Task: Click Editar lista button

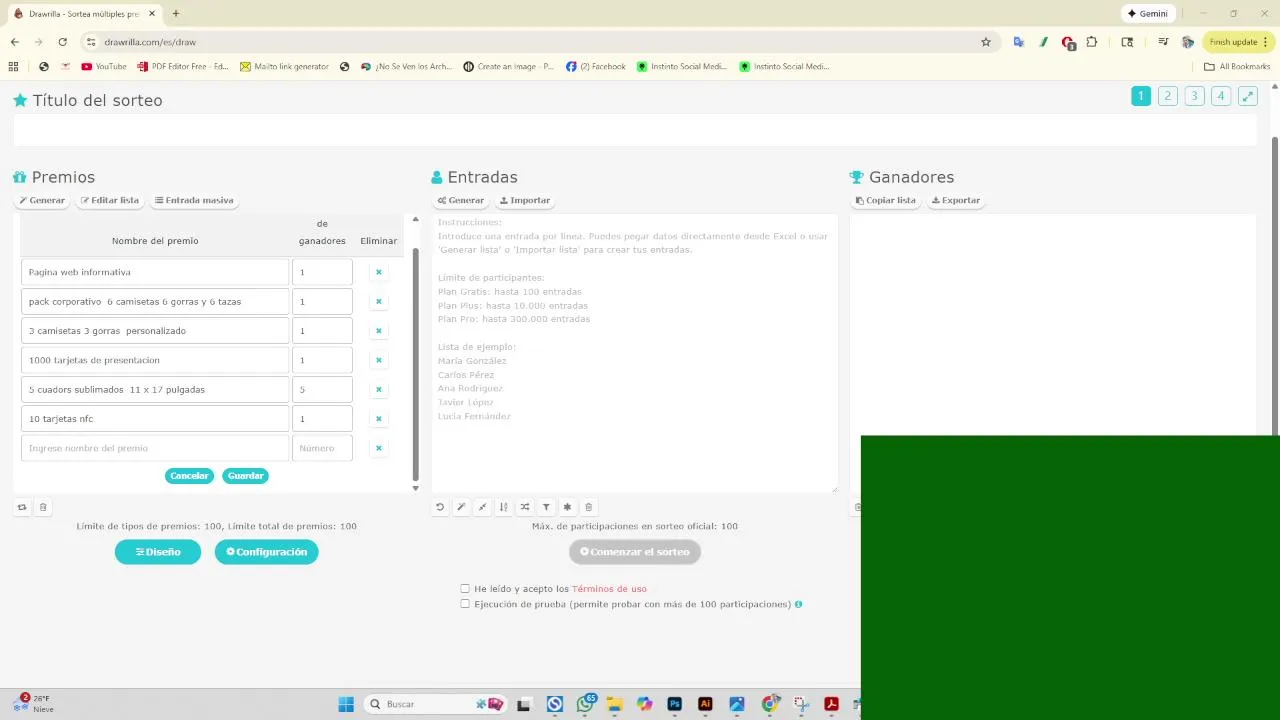Action: click(x=110, y=200)
